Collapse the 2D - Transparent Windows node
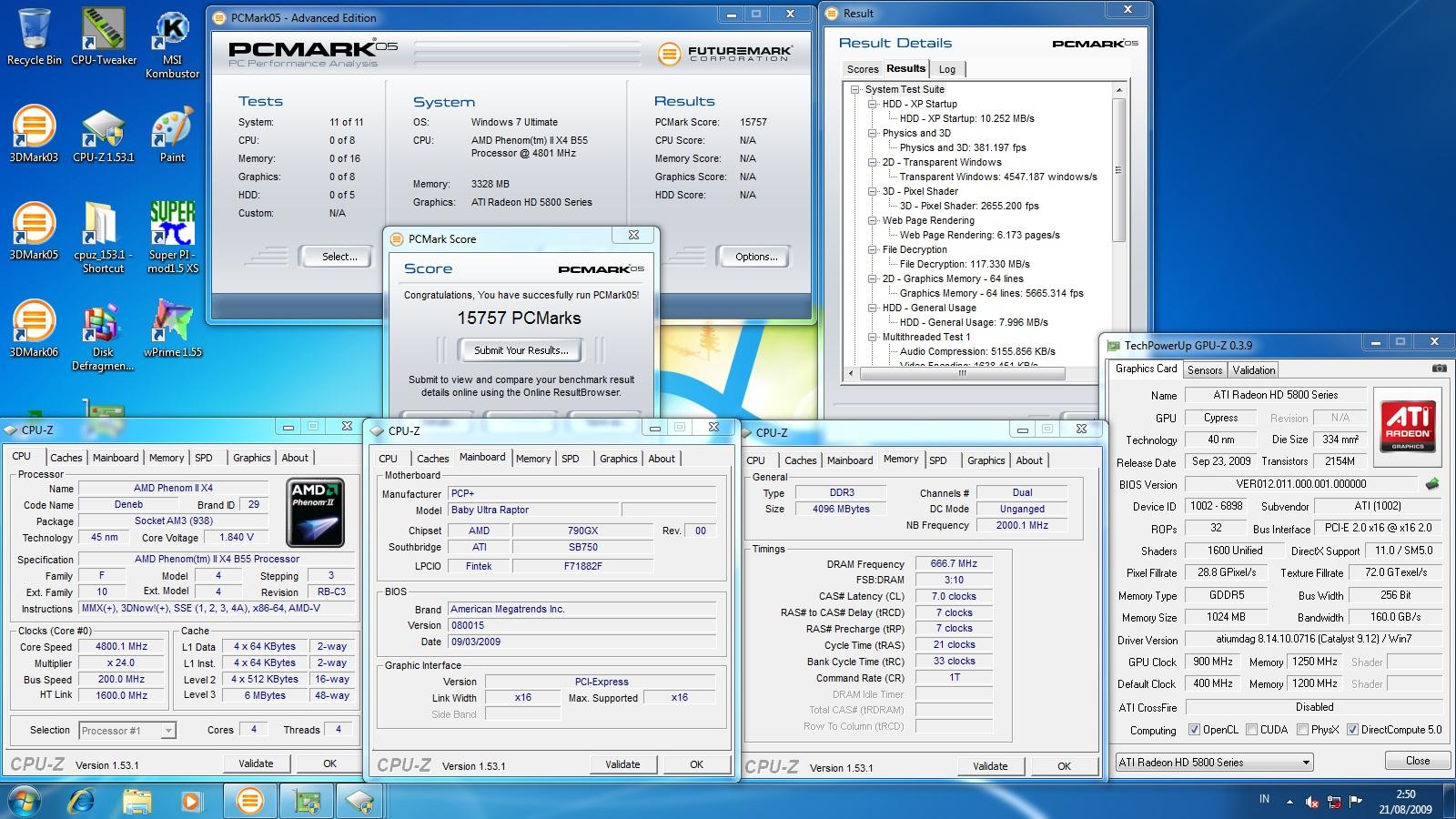Image resolution: width=1456 pixels, height=819 pixels. click(872, 162)
